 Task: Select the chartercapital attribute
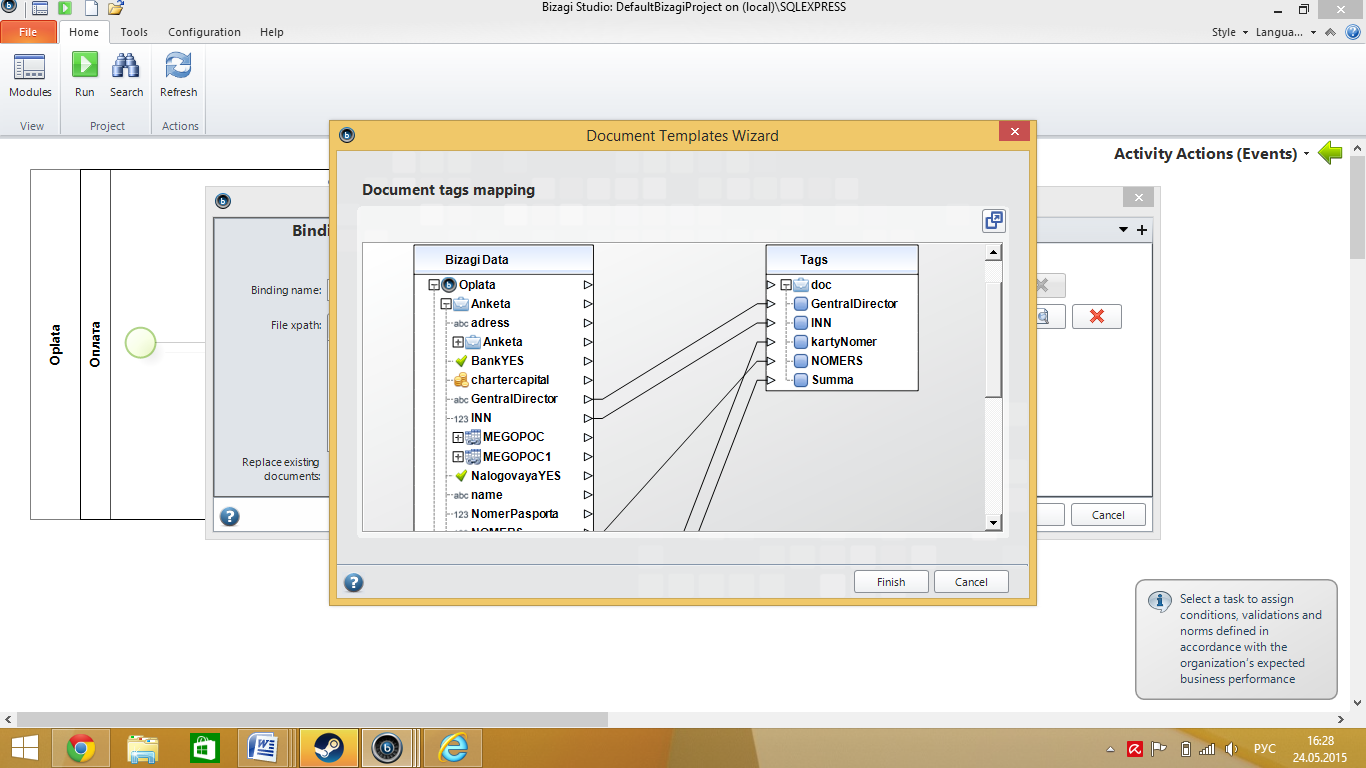click(x=510, y=380)
